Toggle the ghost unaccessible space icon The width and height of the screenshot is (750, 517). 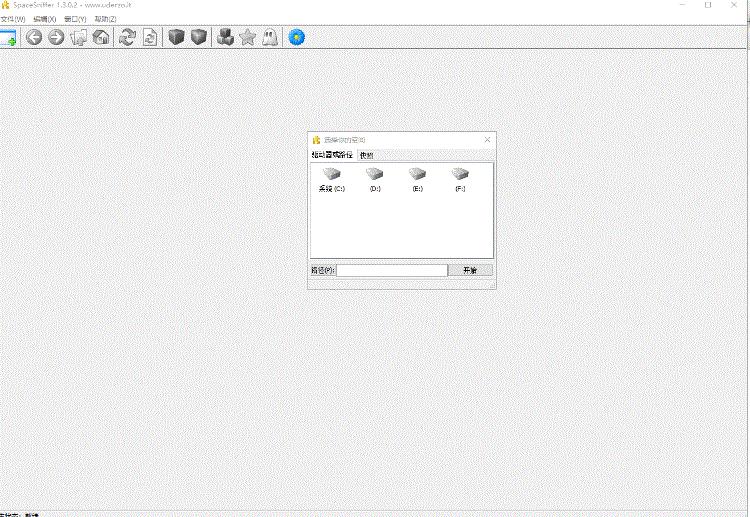pyautogui.click(x=270, y=37)
